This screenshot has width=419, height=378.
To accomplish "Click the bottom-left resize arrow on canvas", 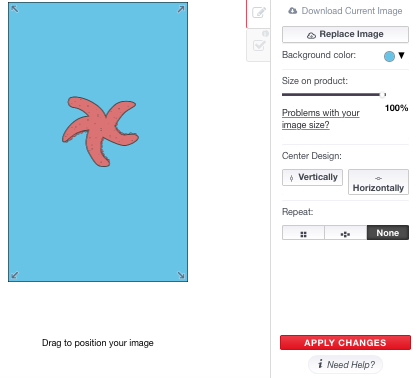I will click(x=15, y=275).
